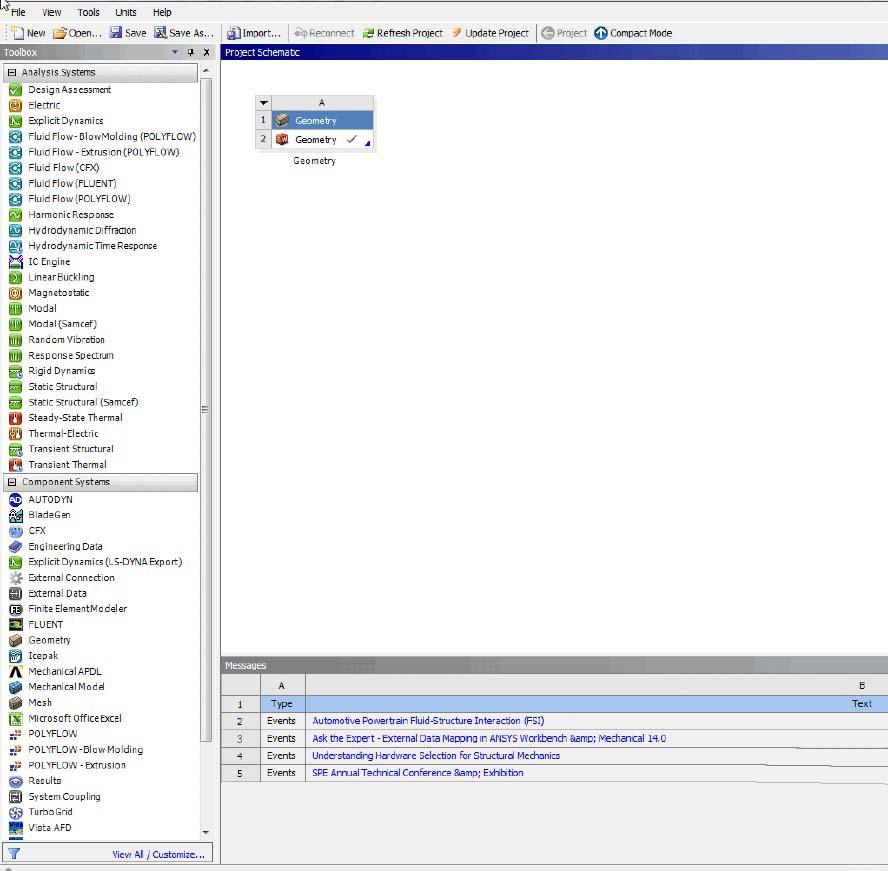Screen dimensions: 888x871
Task: Select message row 3 number cell
Action: tap(240, 738)
